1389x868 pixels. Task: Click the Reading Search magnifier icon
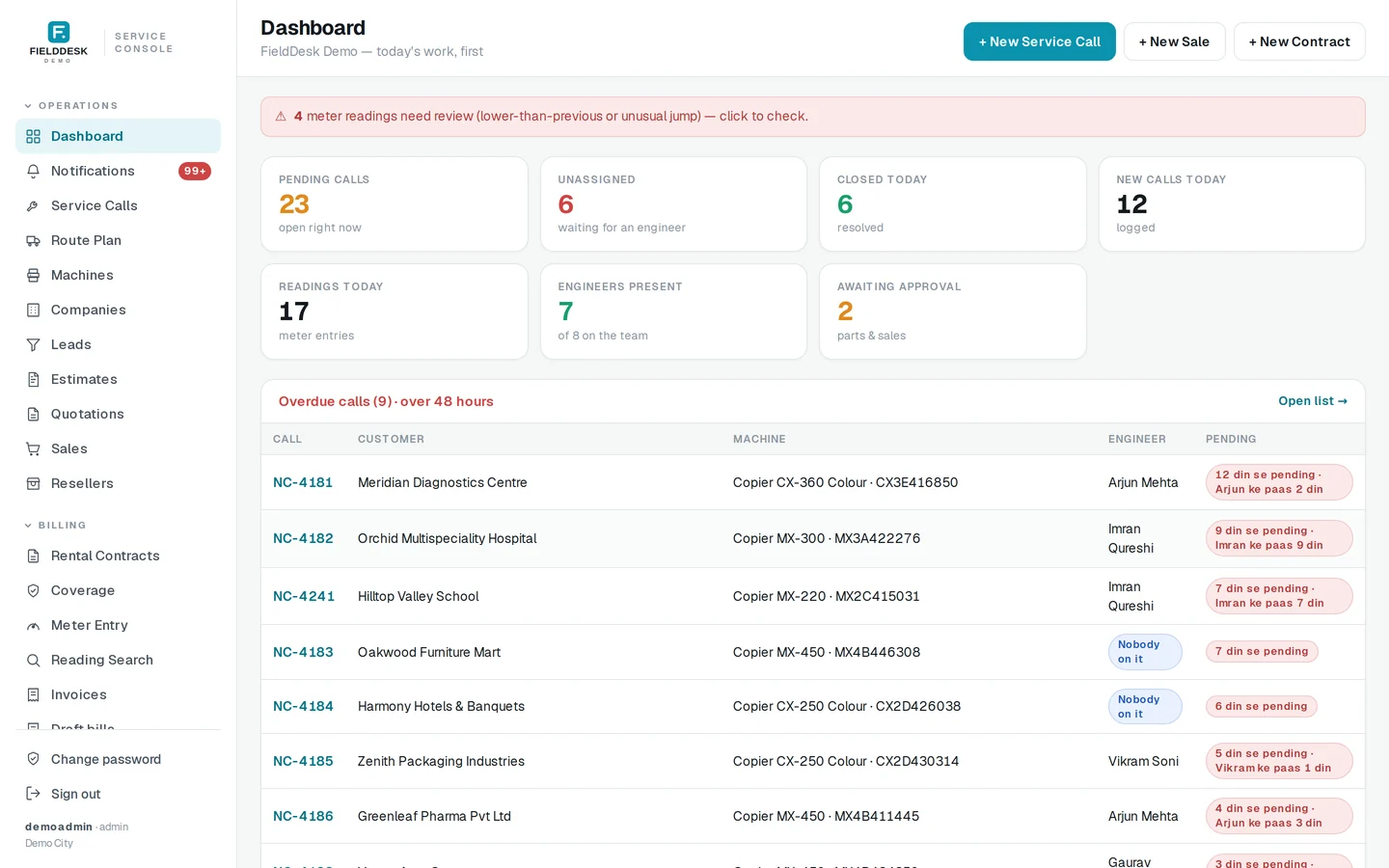pos(33,660)
